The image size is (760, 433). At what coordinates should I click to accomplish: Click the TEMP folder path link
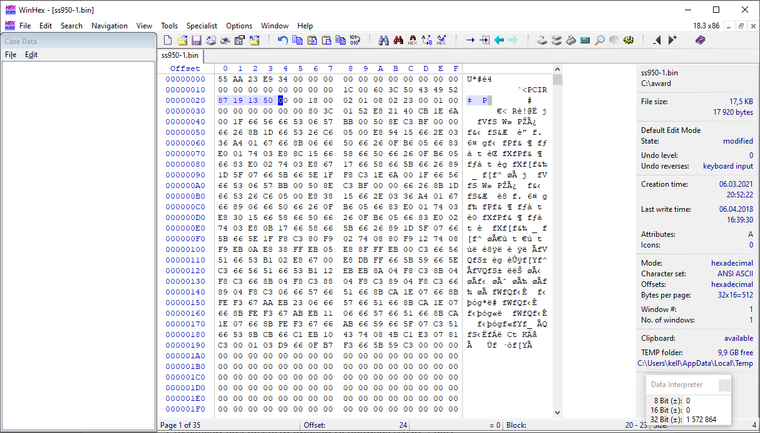click(x=695, y=363)
